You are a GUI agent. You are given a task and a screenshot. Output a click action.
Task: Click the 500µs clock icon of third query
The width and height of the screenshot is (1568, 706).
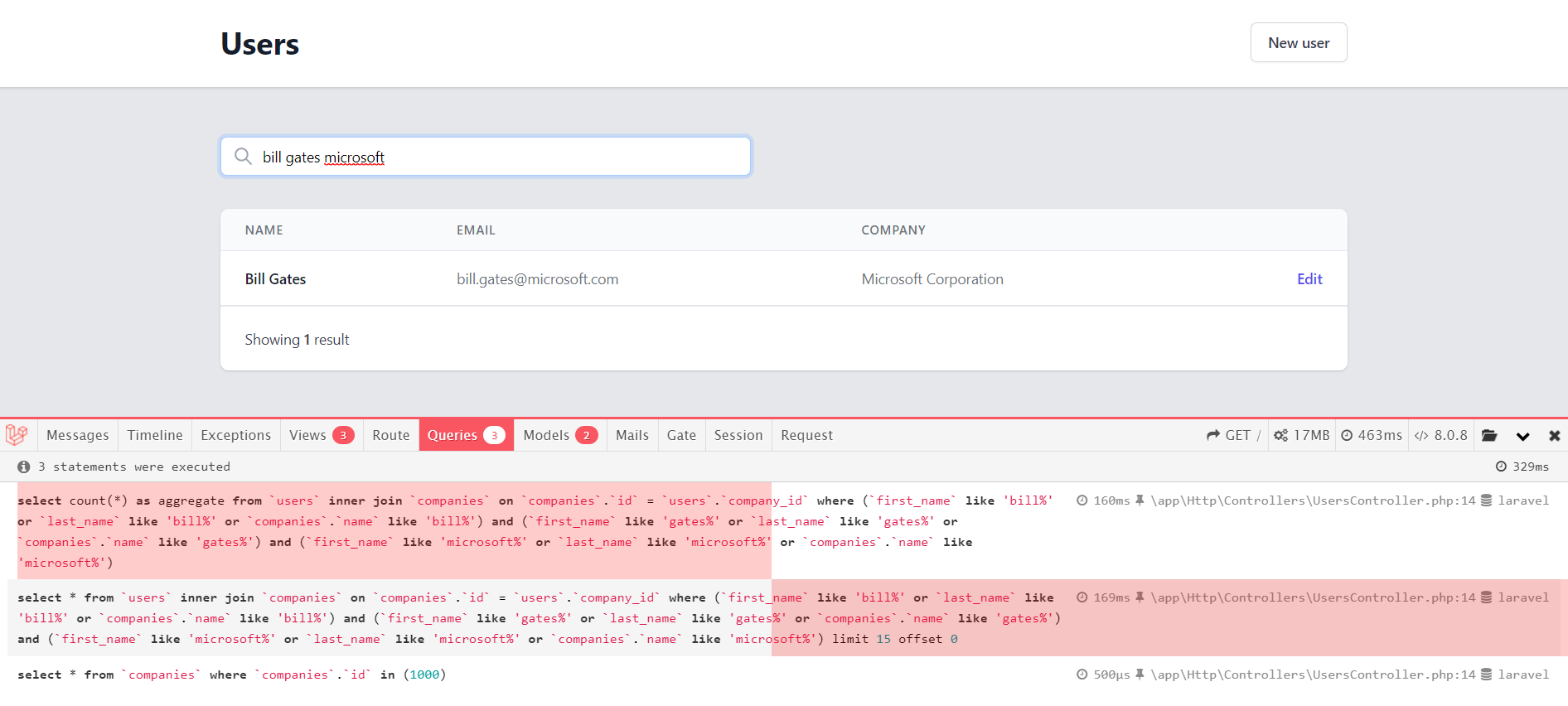pos(1082,675)
